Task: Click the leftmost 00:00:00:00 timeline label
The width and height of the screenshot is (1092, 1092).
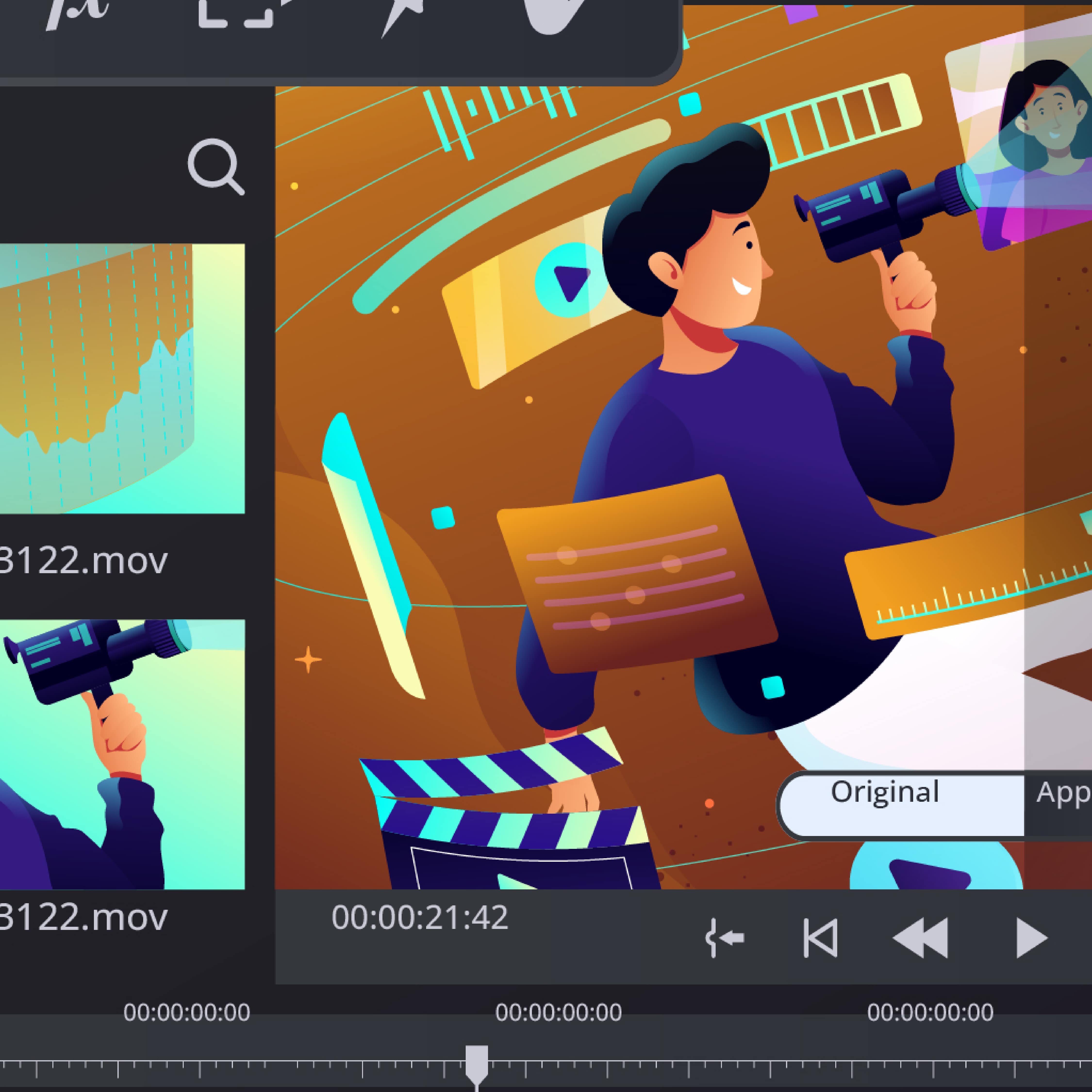Action: coord(187,1012)
